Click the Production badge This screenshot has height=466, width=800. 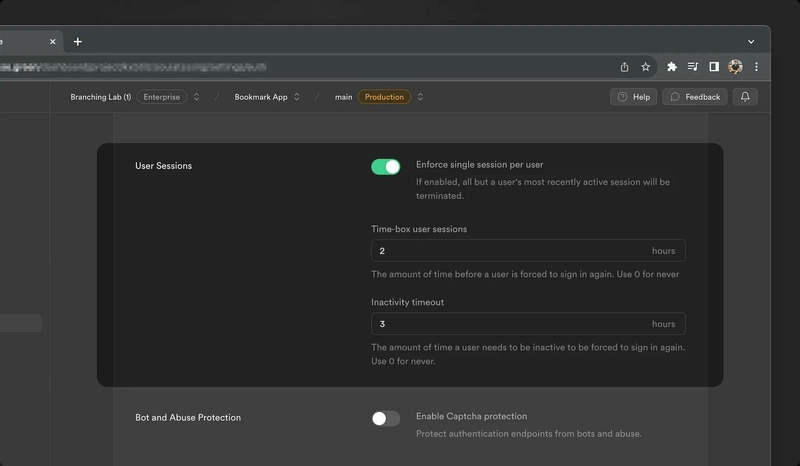[x=384, y=97]
